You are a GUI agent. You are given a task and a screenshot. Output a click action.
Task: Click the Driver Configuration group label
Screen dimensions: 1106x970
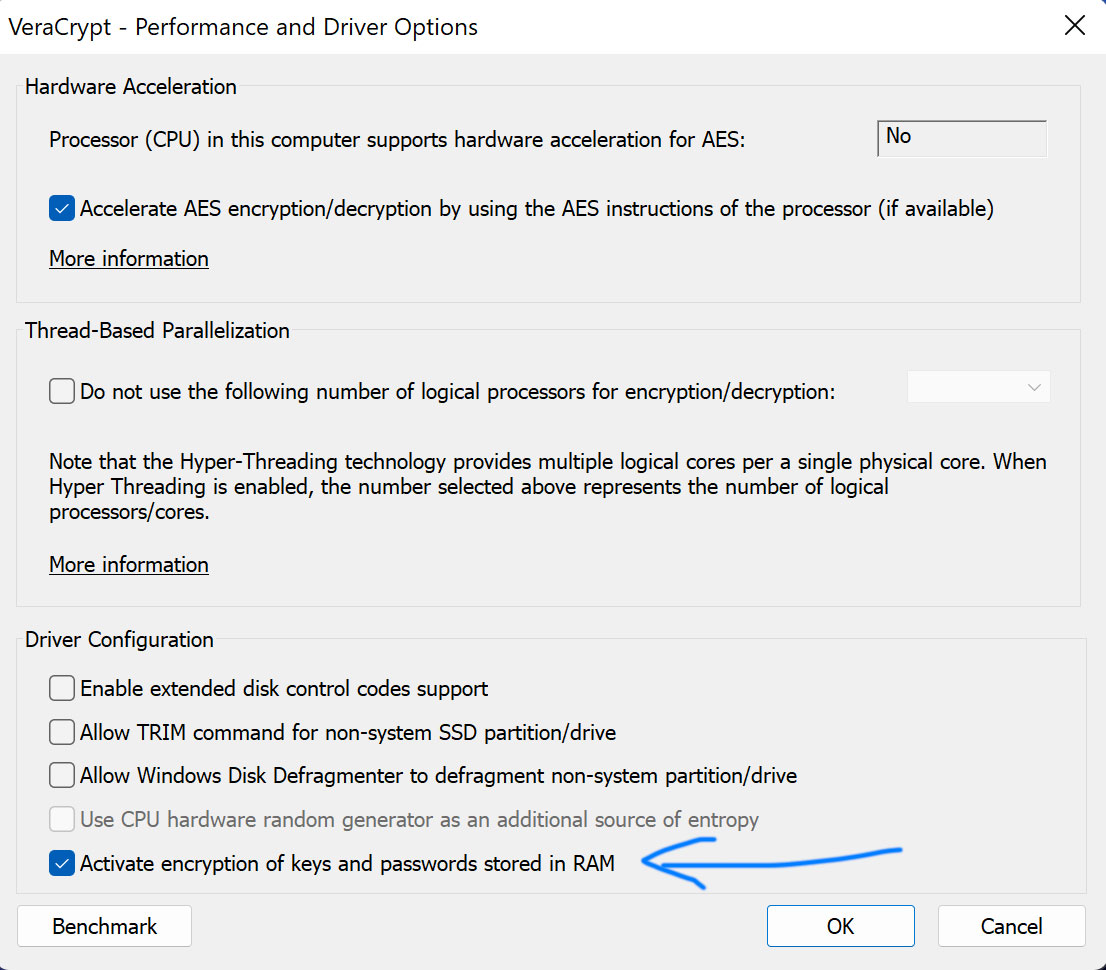[x=119, y=640]
